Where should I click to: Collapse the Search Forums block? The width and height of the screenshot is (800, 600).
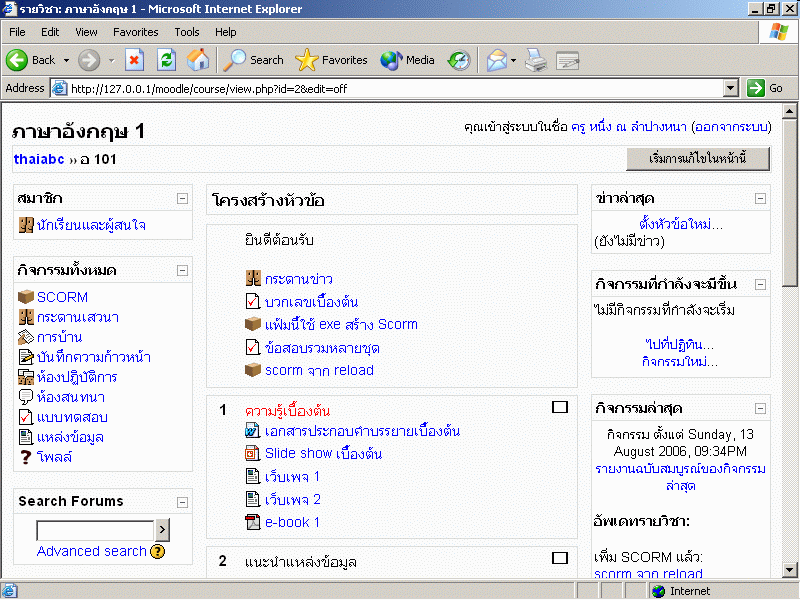[182, 502]
